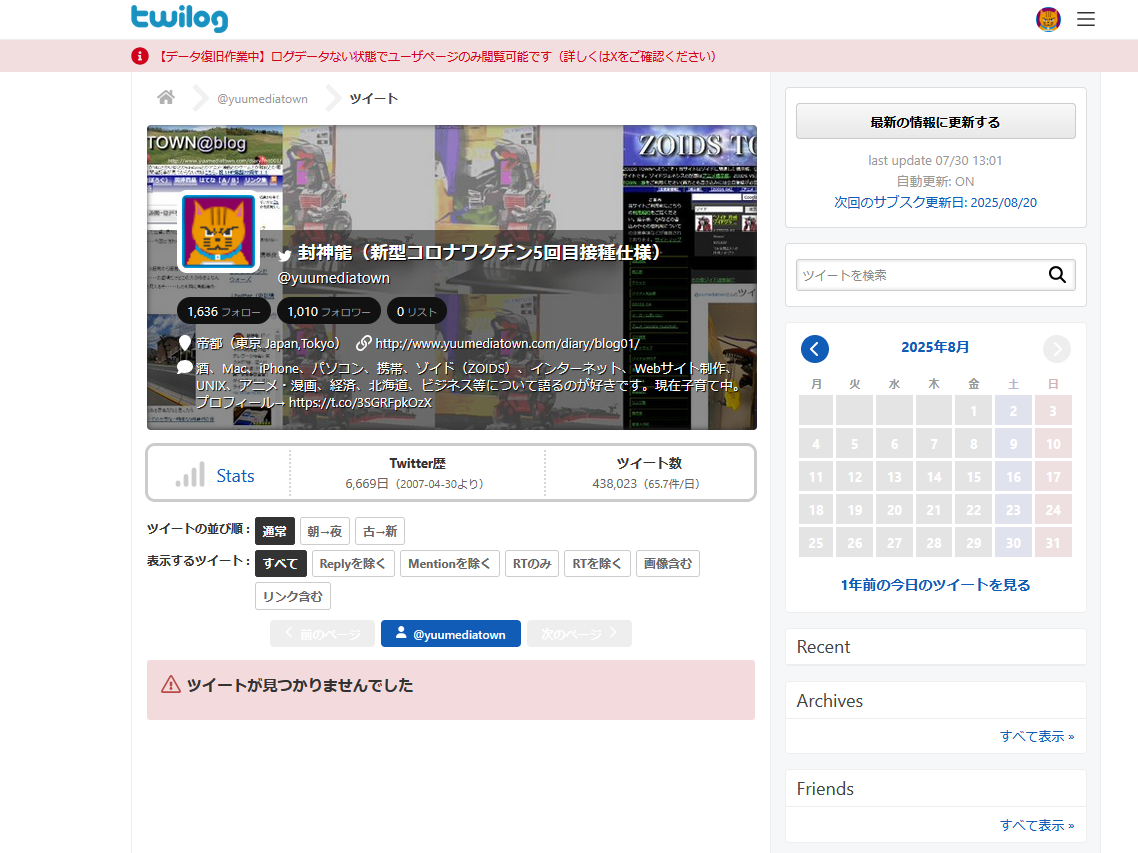Click the 最新の情報に更新する button
Image resolution: width=1138 pixels, height=853 pixels.
(x=934, y=120)
